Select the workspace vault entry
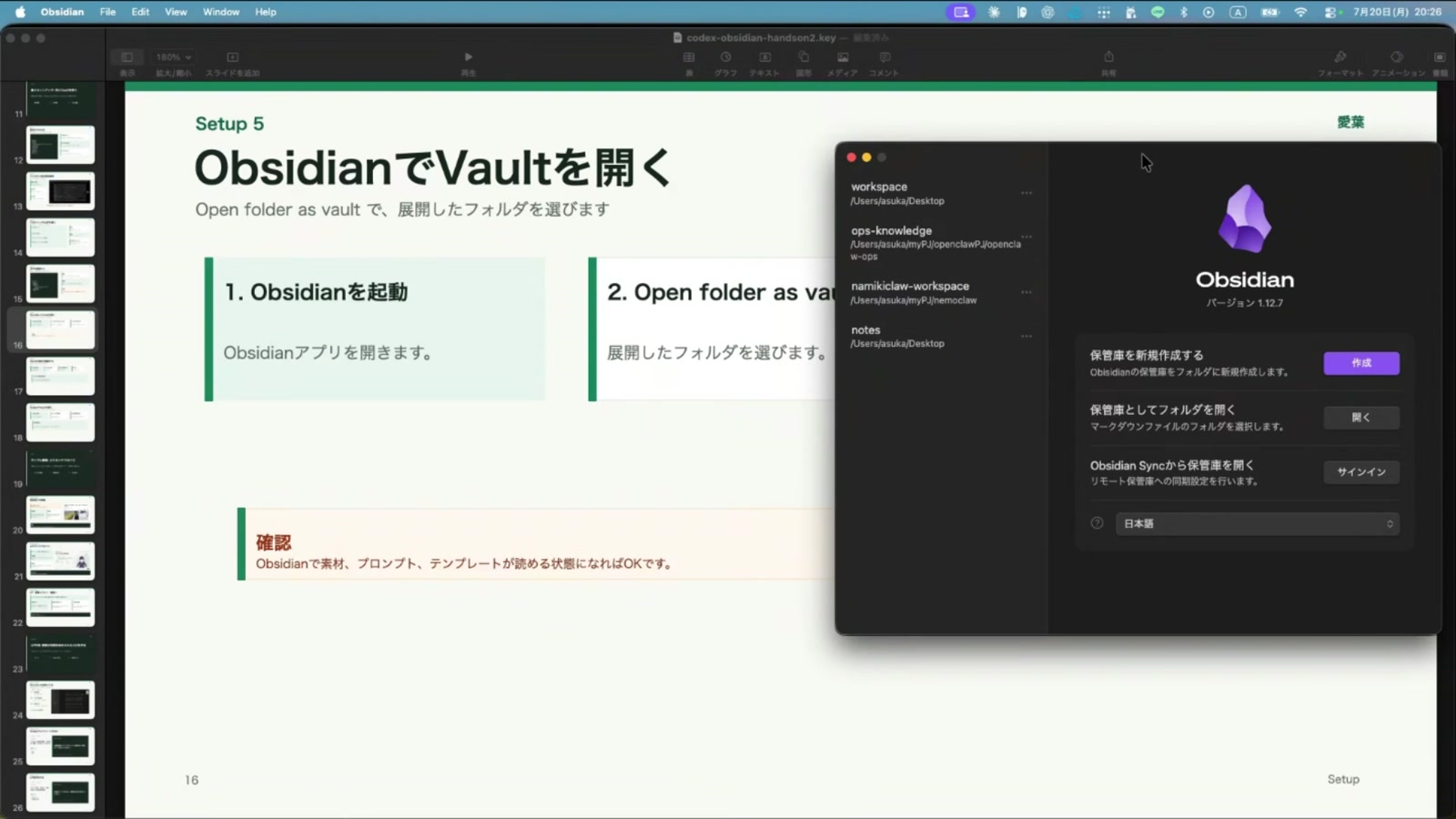The width and height of the screenshot is (1456, 819). [941, 193]
